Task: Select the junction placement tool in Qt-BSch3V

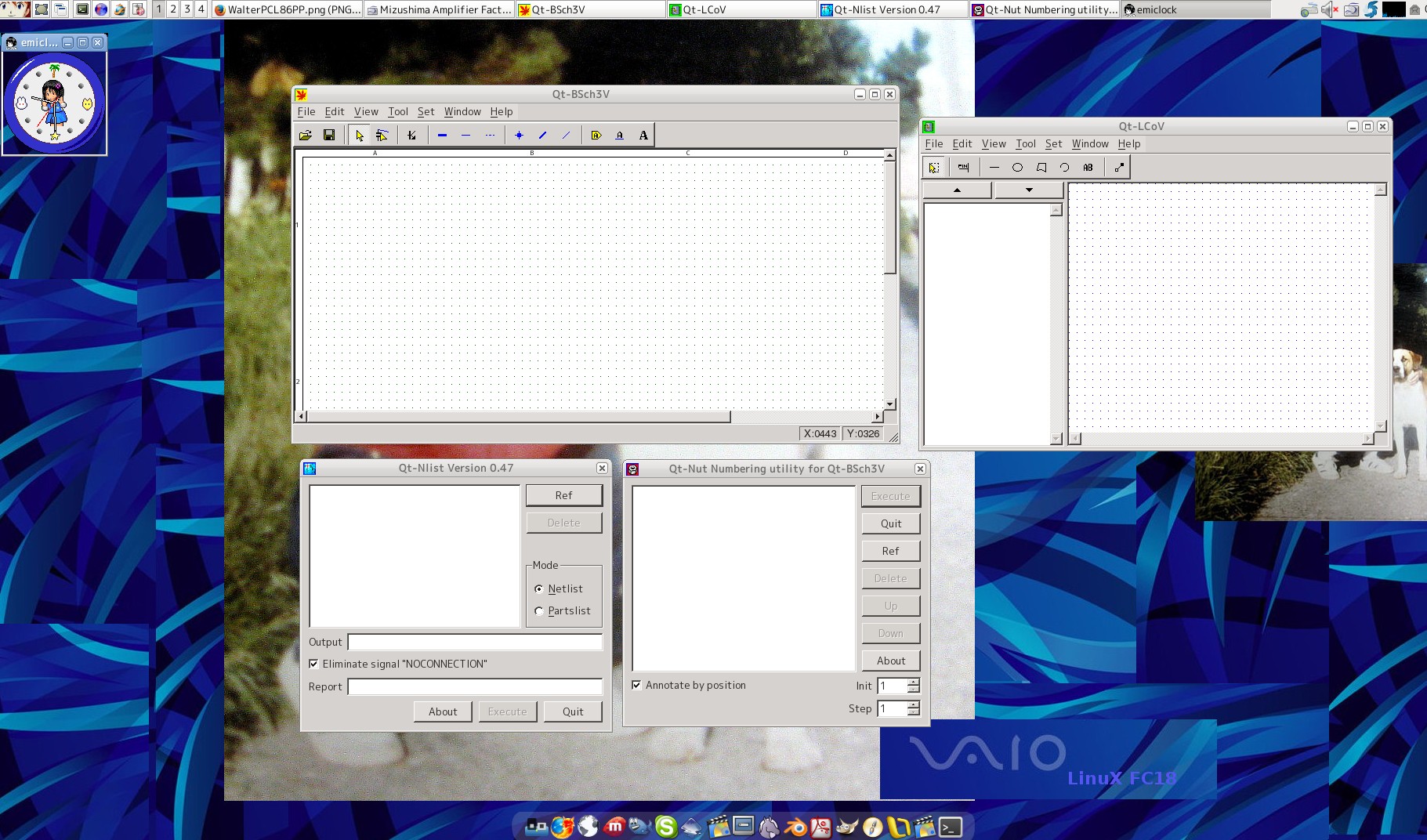Action: 519,135
